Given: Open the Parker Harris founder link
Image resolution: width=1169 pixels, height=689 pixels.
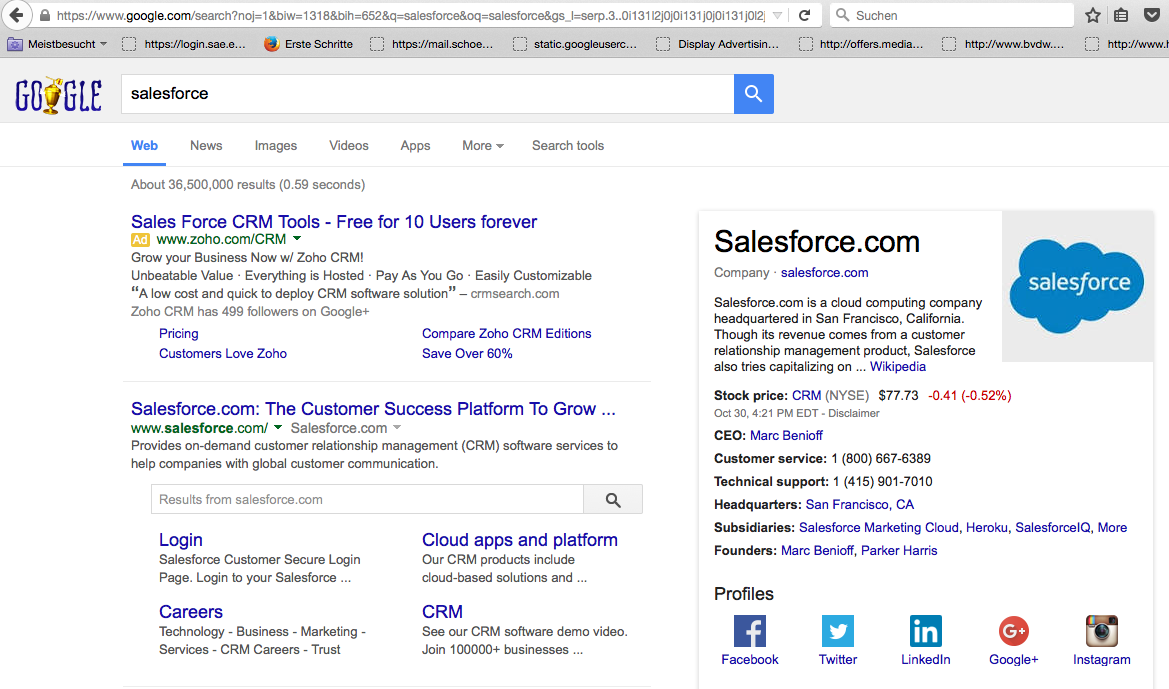Looking at the screenshot, I should coord(898,551).
